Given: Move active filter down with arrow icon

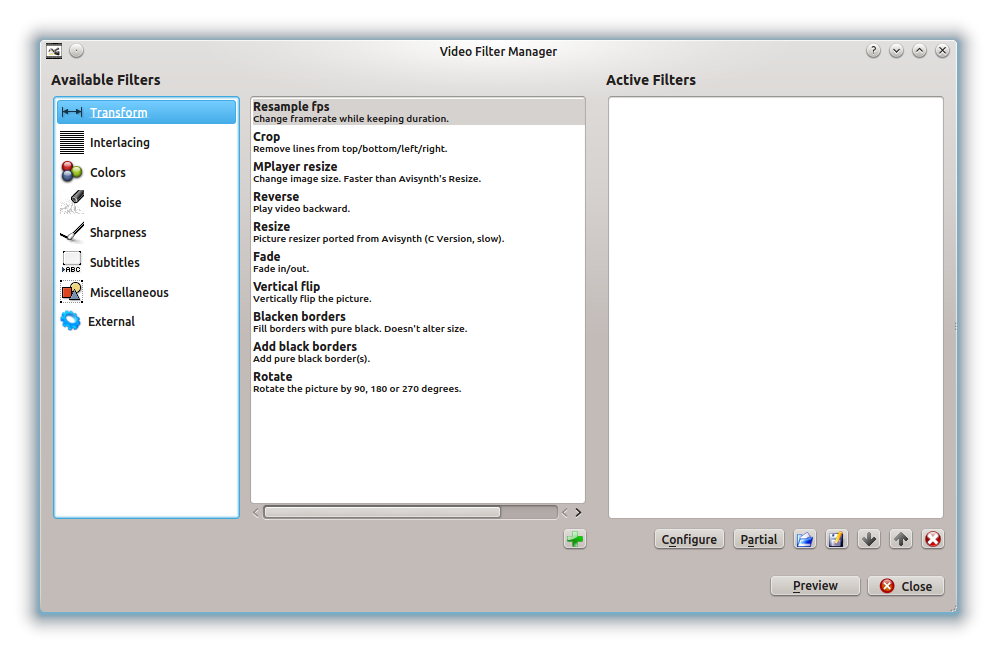Looking at the screenshot, I should coord(868,539).
